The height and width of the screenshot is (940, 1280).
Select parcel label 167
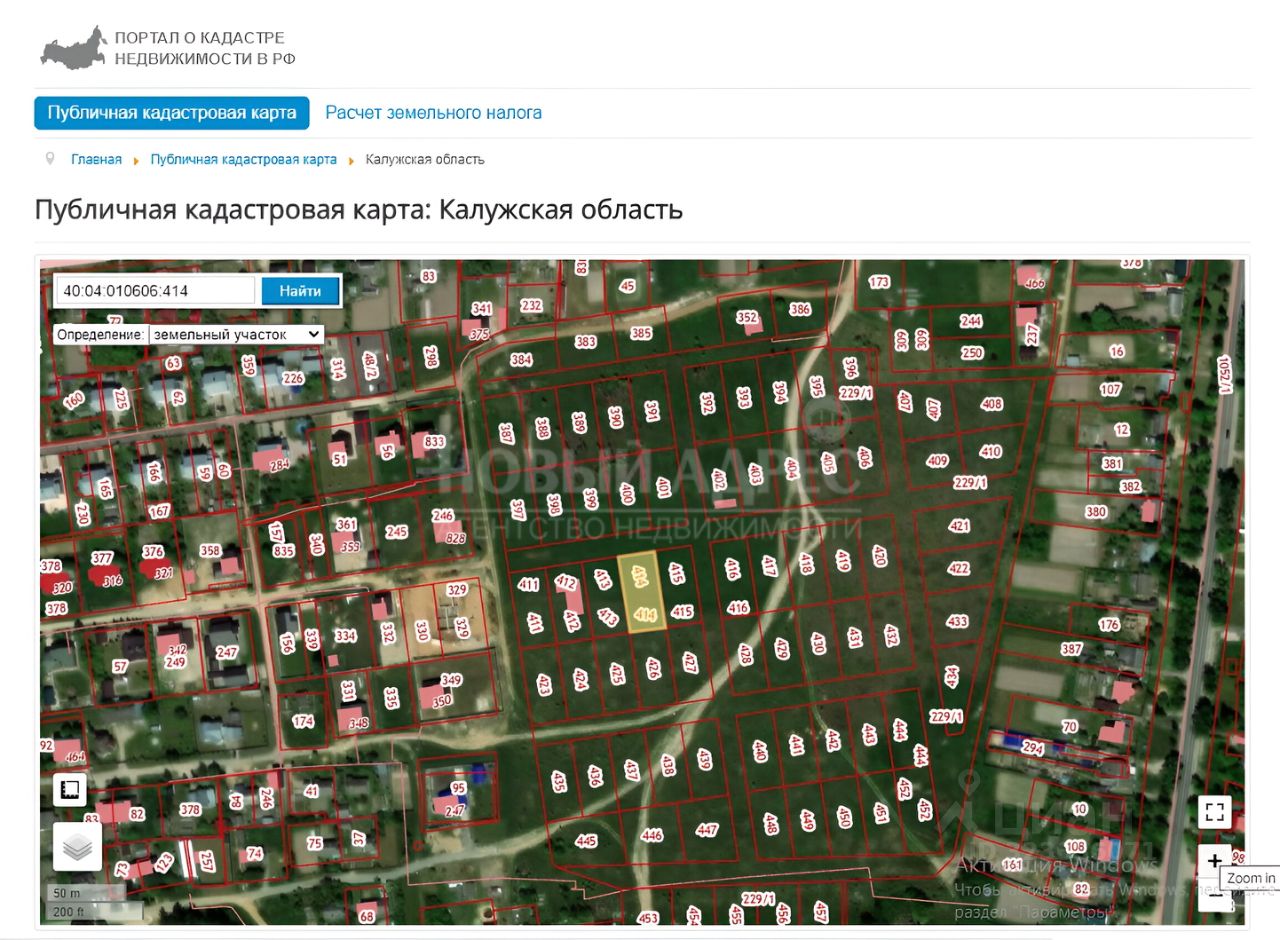tap(158, 511)
